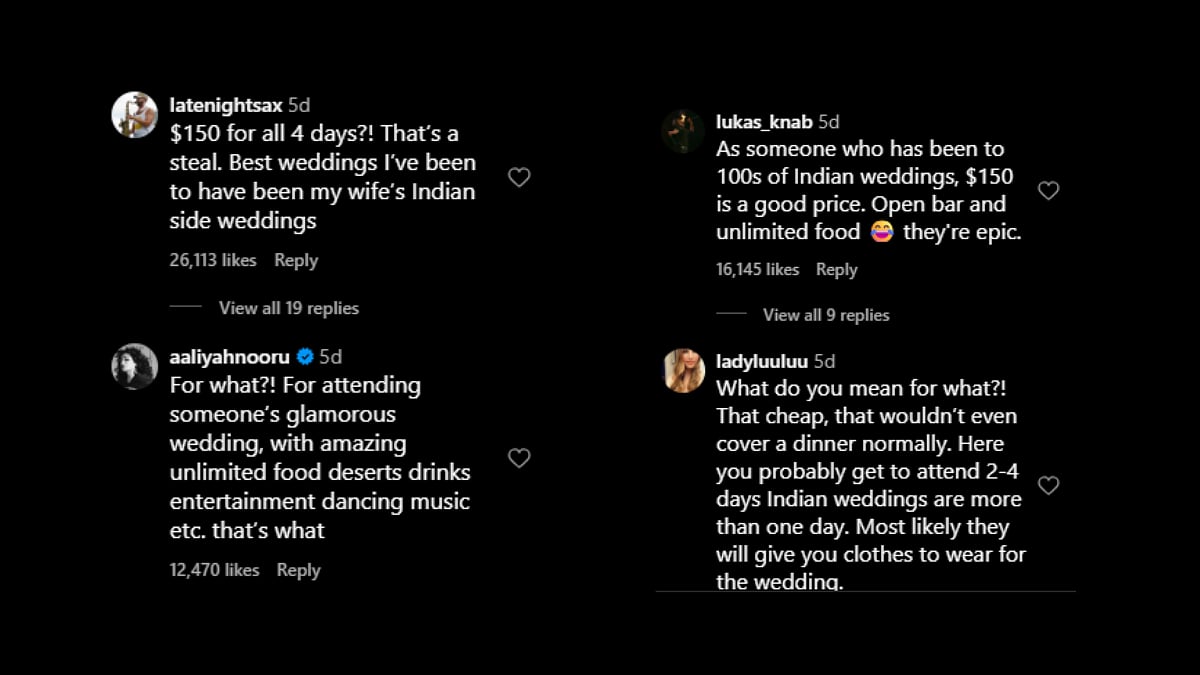Expand View all 19 replies

pos(288,308)
